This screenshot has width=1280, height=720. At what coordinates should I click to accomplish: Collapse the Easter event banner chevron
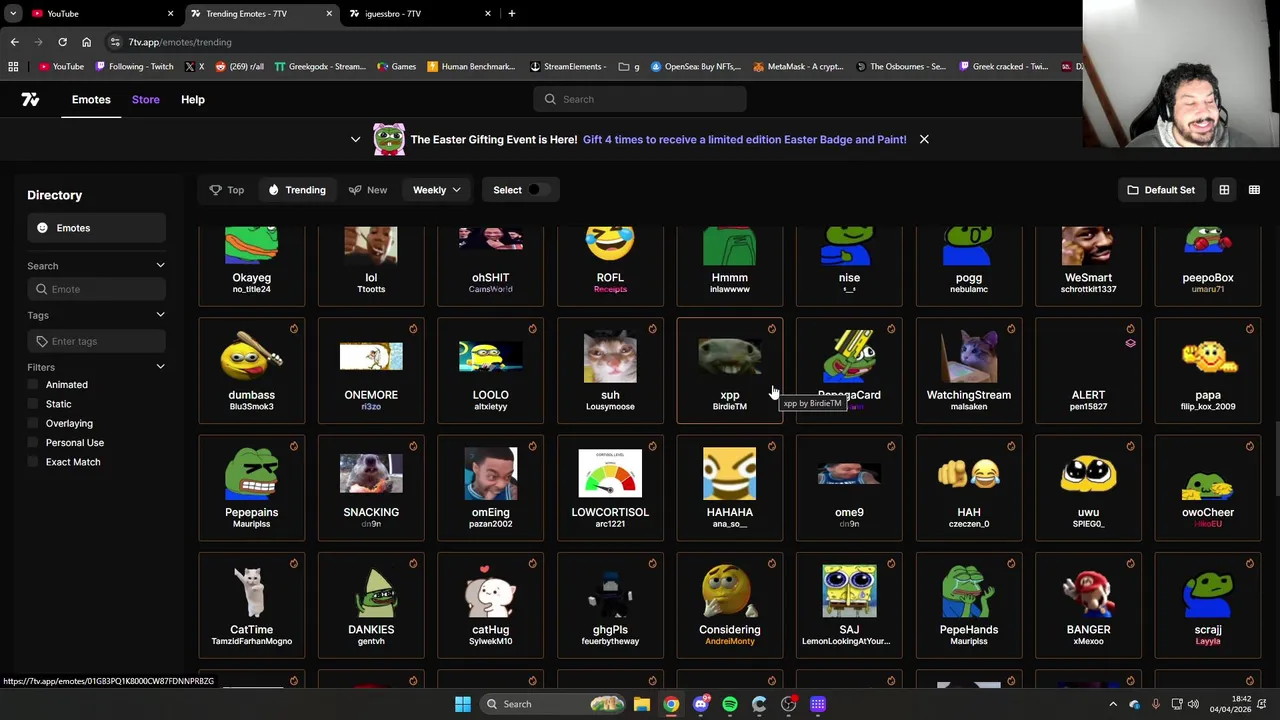355,139
